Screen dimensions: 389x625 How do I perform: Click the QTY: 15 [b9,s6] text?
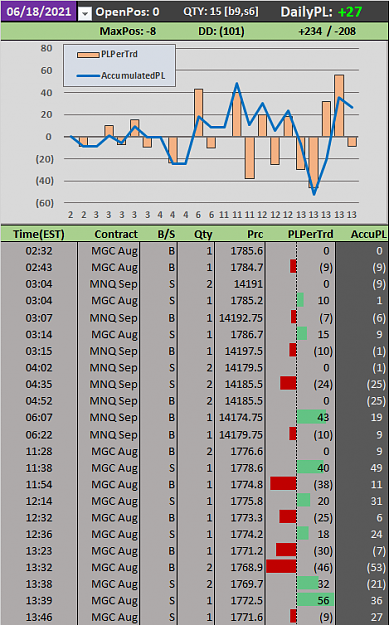221,12
